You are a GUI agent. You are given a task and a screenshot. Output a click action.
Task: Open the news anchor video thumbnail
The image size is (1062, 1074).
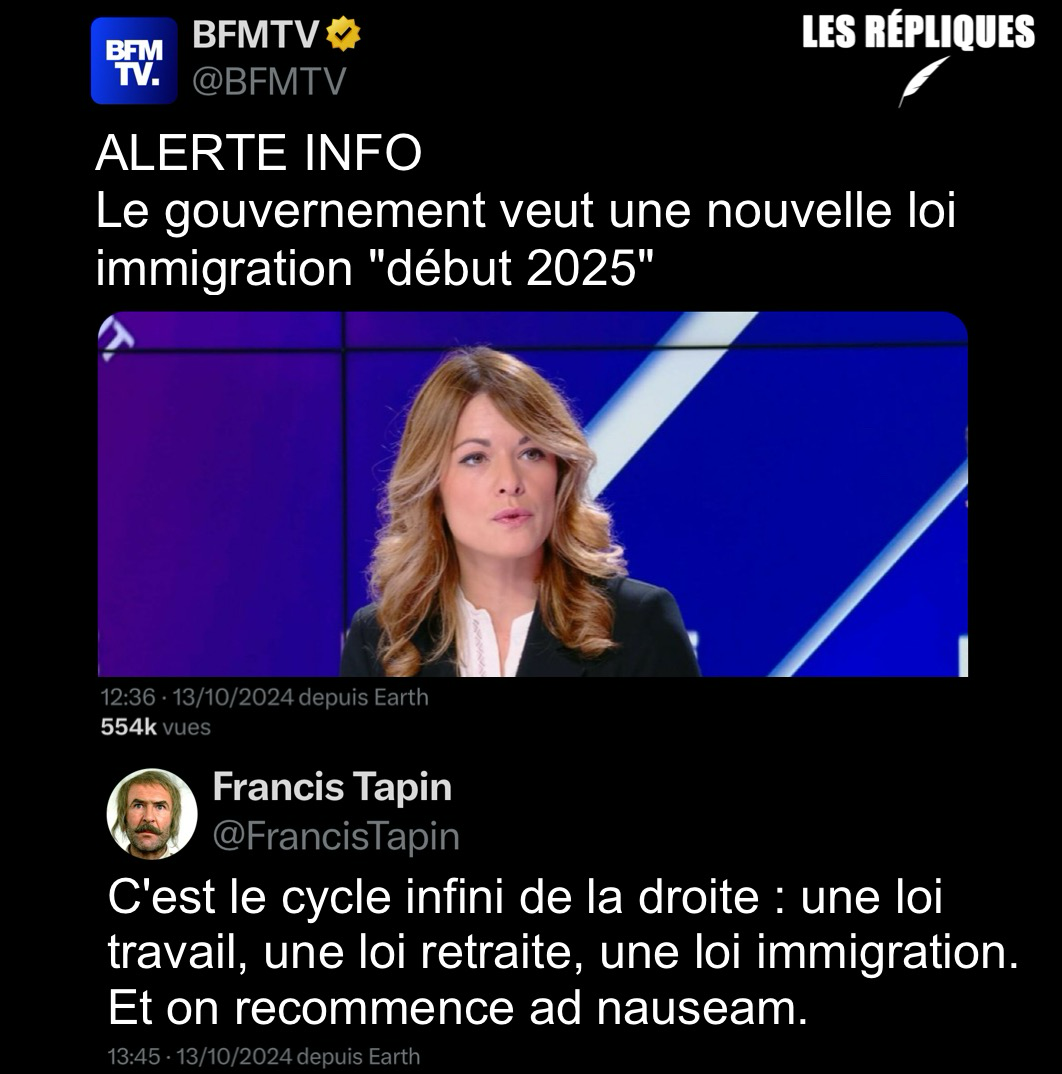[x=532, y=494]
